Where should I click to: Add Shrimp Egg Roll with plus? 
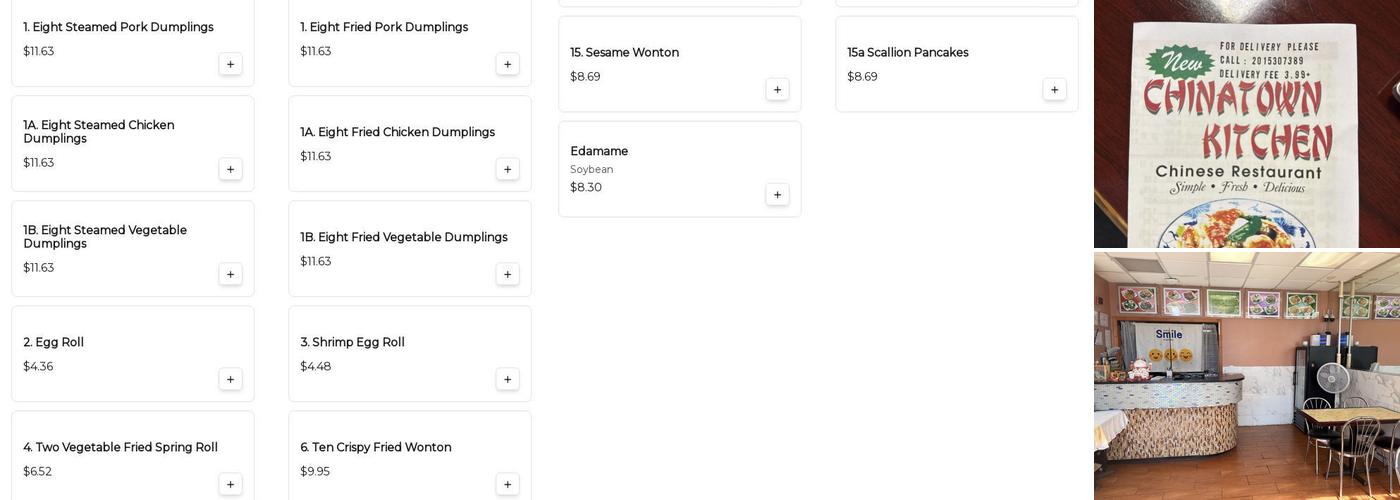click(x=507, y=380)
